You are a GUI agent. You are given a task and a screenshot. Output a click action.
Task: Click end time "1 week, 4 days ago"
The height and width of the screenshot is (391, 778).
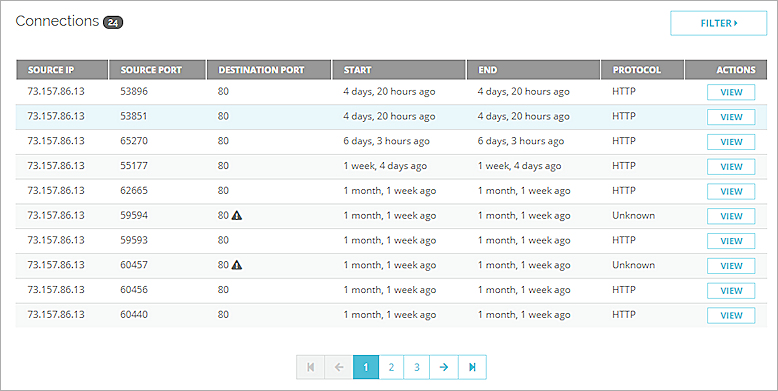pos(519,166)
